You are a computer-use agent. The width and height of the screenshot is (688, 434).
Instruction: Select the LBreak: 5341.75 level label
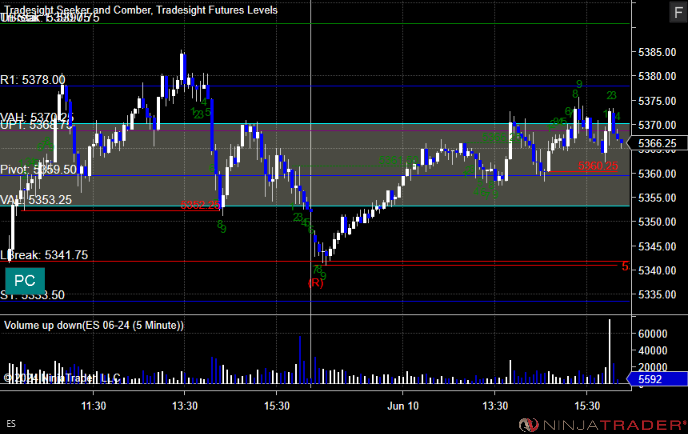44,255
